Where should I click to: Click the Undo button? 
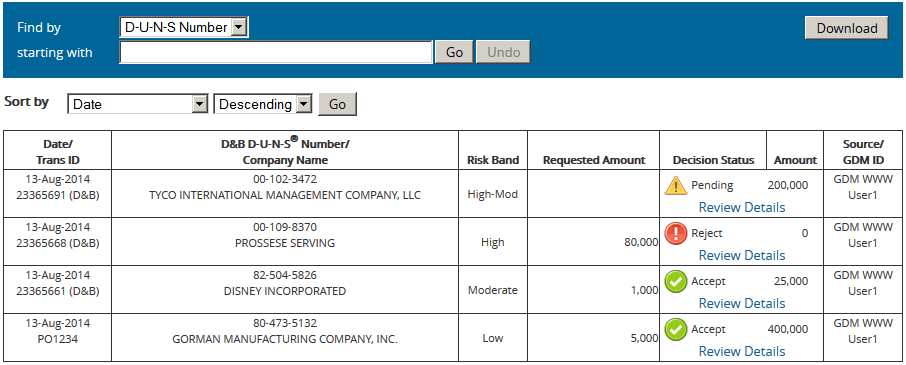(x=503, y=52)
